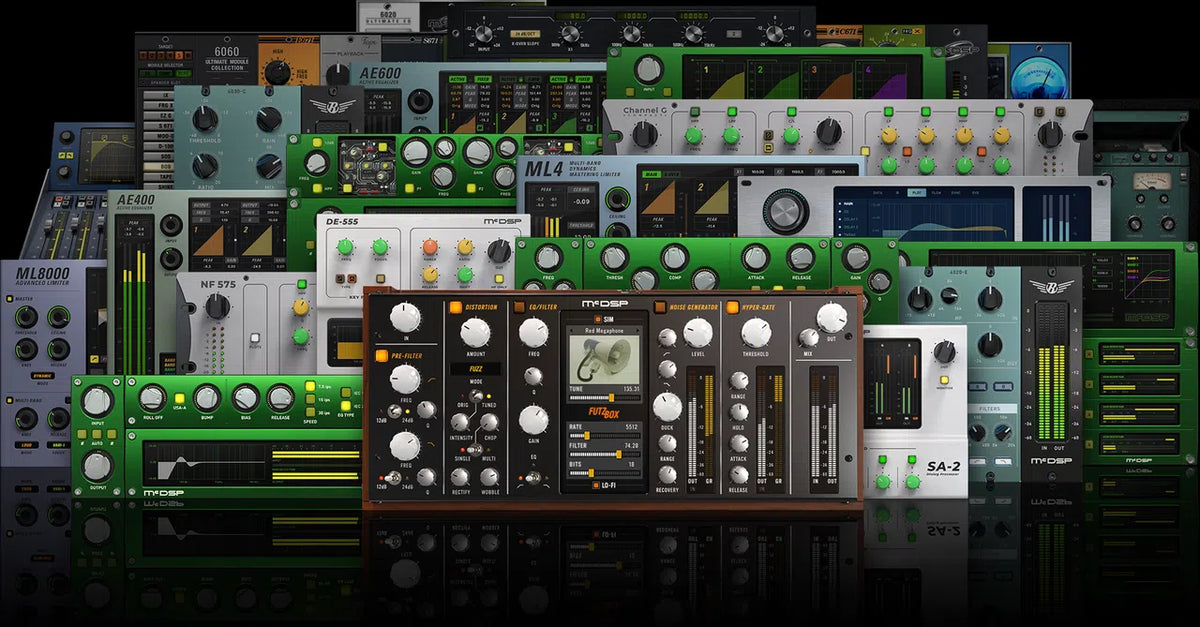Click the McDSP logo at the top of FutzBox

click(x=607, y=303)
